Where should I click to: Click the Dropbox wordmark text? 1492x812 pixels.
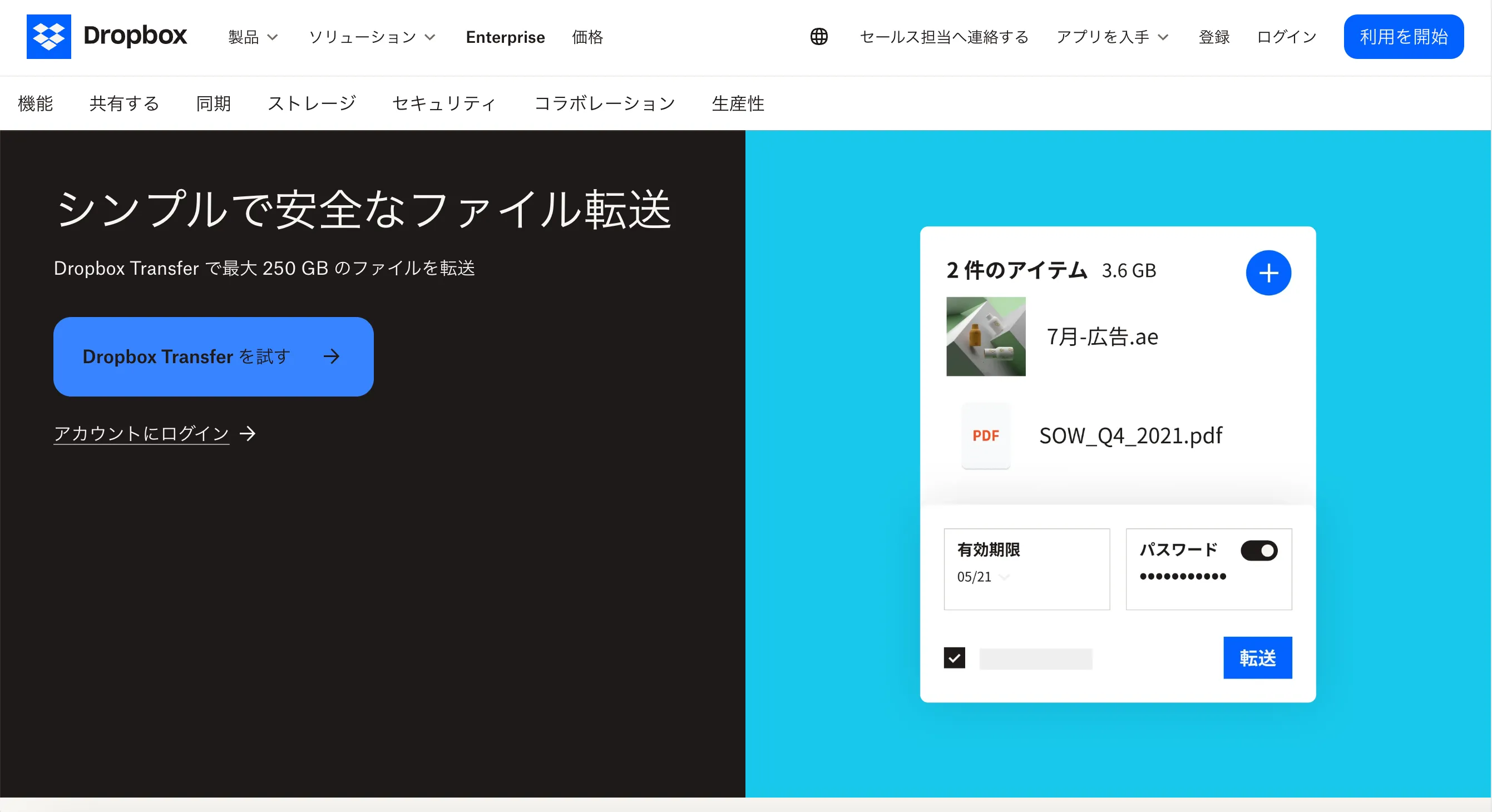(x=135, y=36)
